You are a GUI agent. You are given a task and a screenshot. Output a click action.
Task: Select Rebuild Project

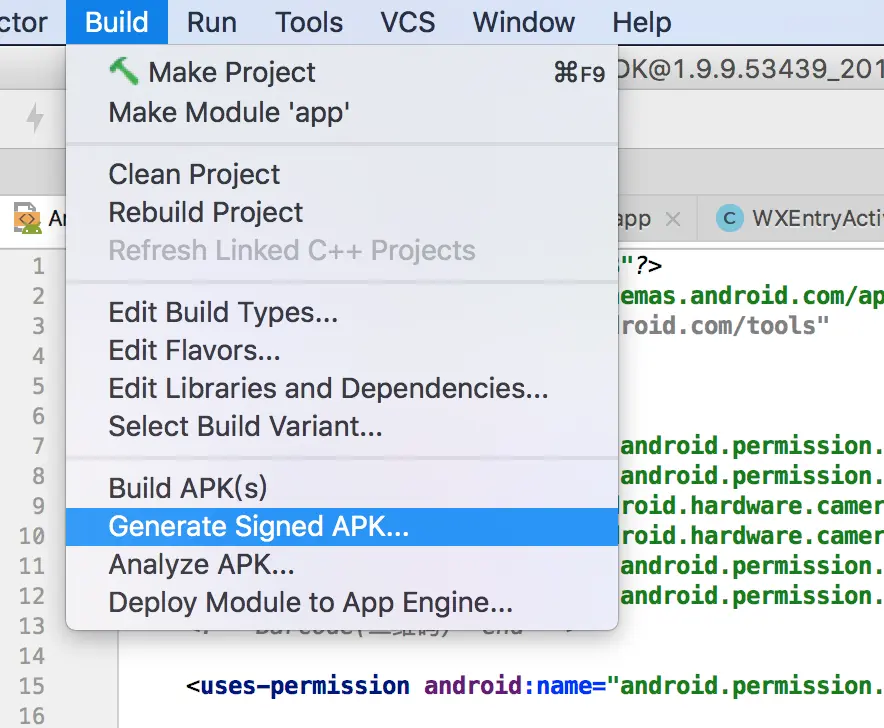[x=206, y=212]
